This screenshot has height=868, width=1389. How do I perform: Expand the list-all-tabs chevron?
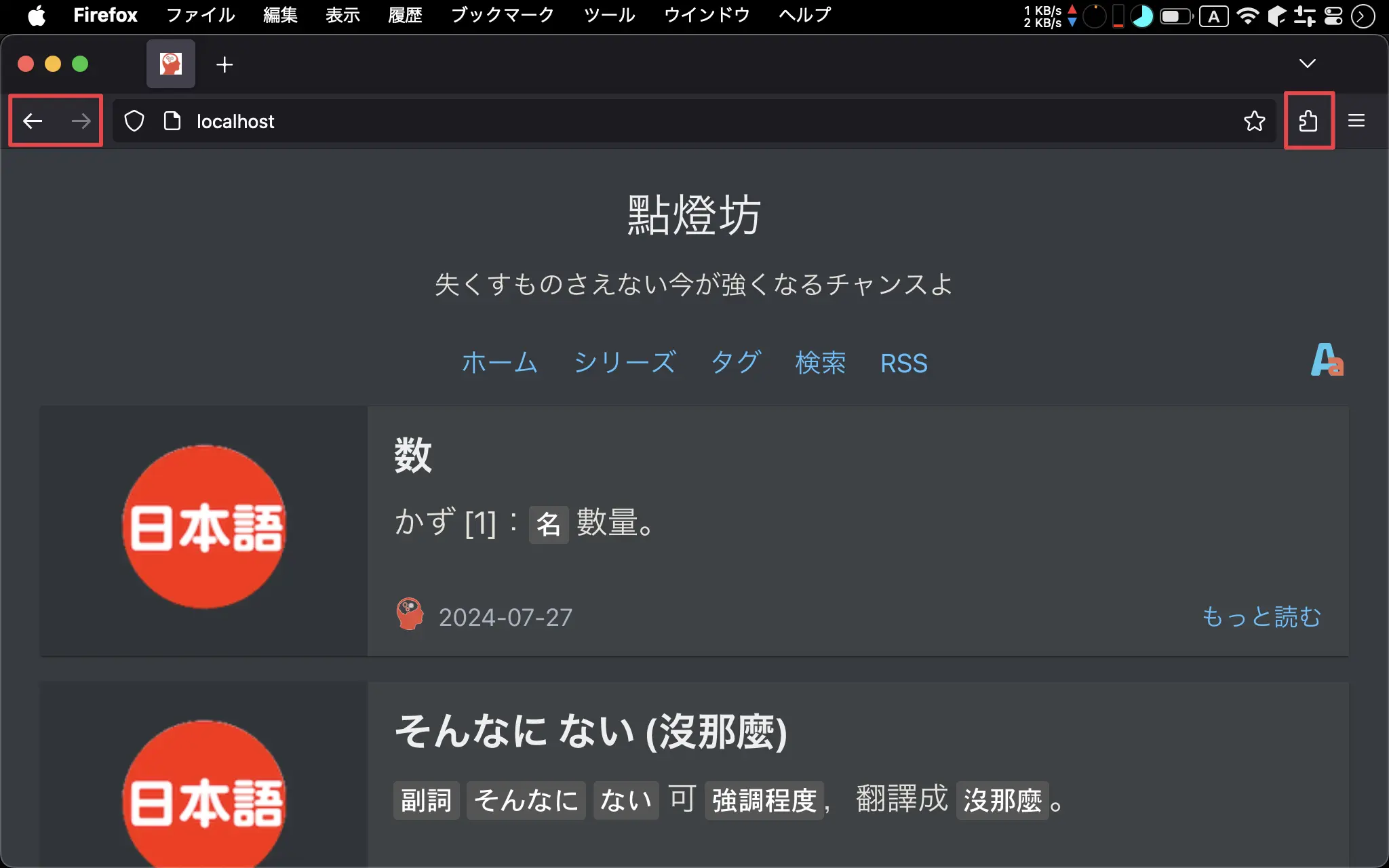[1308, 63]
